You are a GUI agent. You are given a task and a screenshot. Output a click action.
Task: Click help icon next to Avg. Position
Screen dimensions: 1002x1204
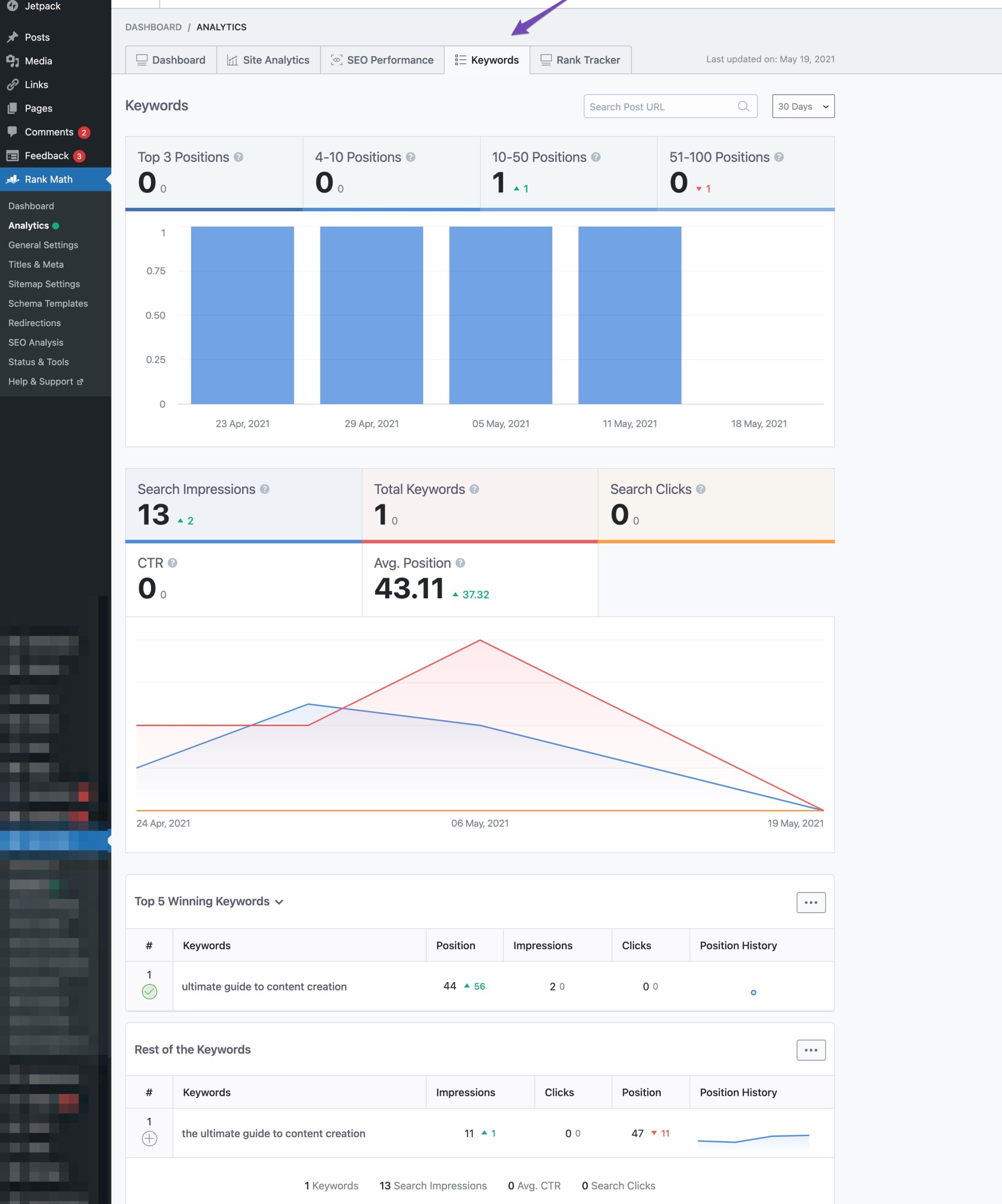(460, 563)
